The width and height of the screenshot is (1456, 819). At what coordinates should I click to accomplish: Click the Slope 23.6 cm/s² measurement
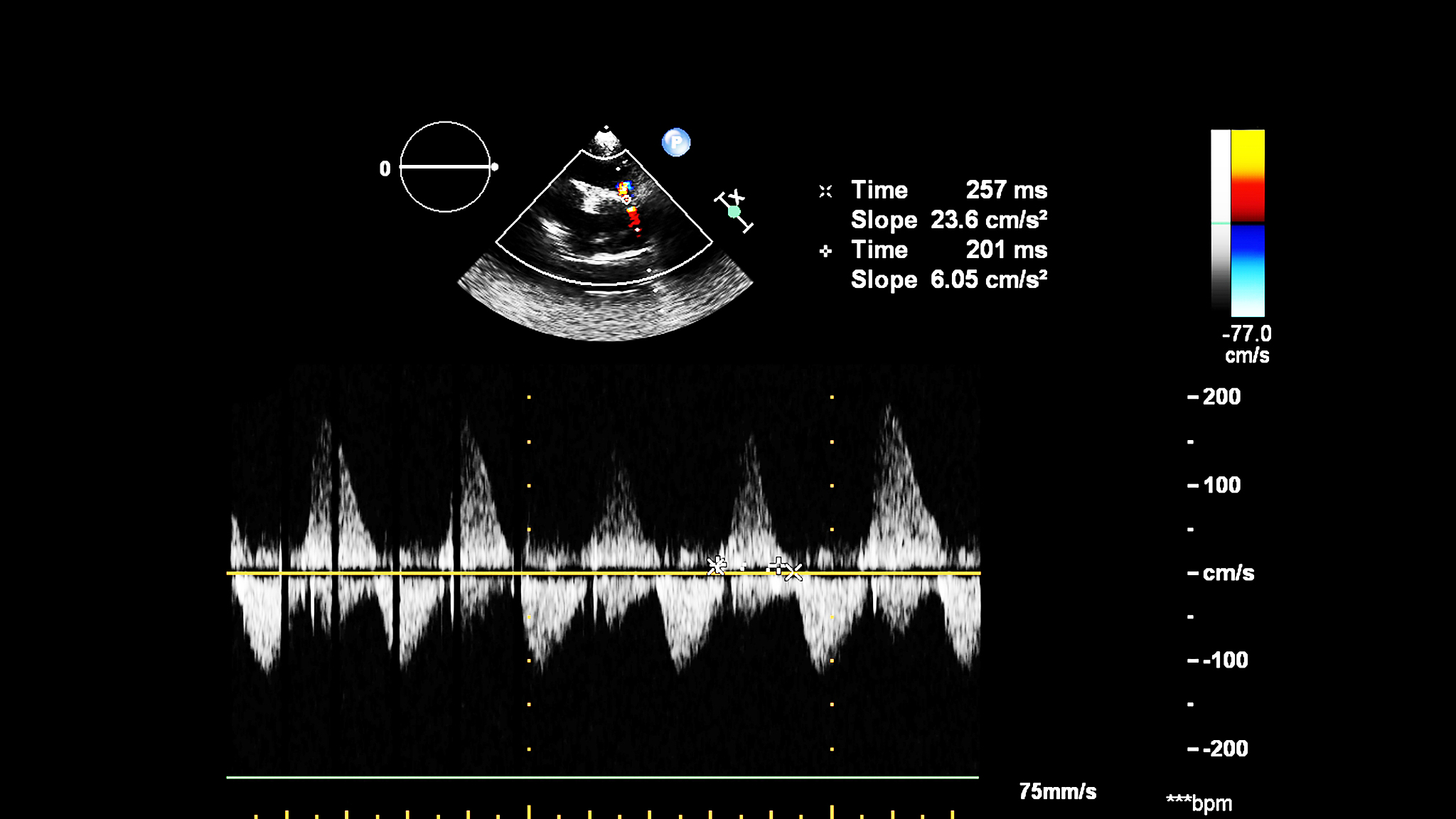point(949,220)
